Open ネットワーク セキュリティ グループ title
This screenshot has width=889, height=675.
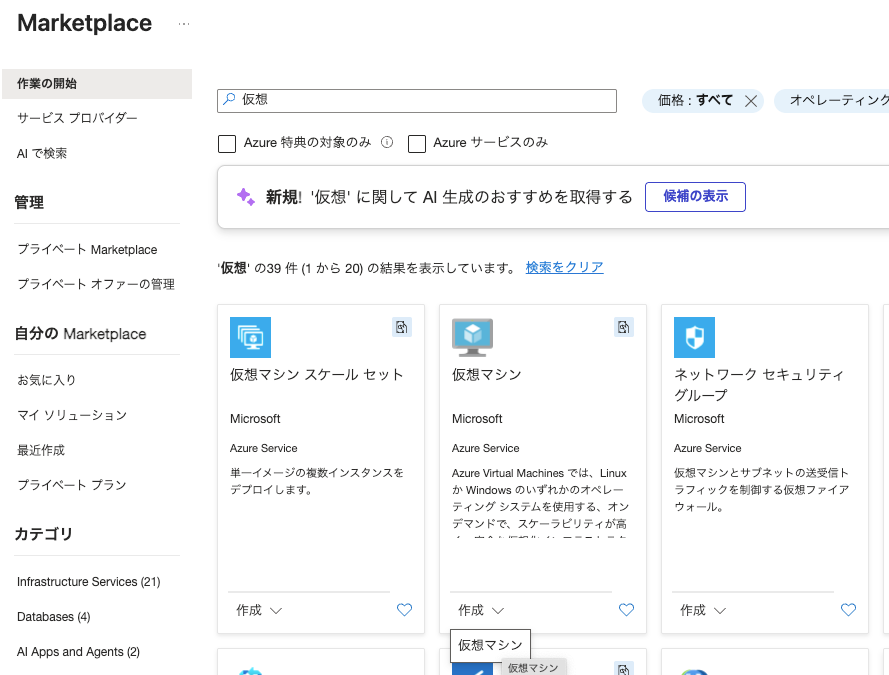pos(759,385)
